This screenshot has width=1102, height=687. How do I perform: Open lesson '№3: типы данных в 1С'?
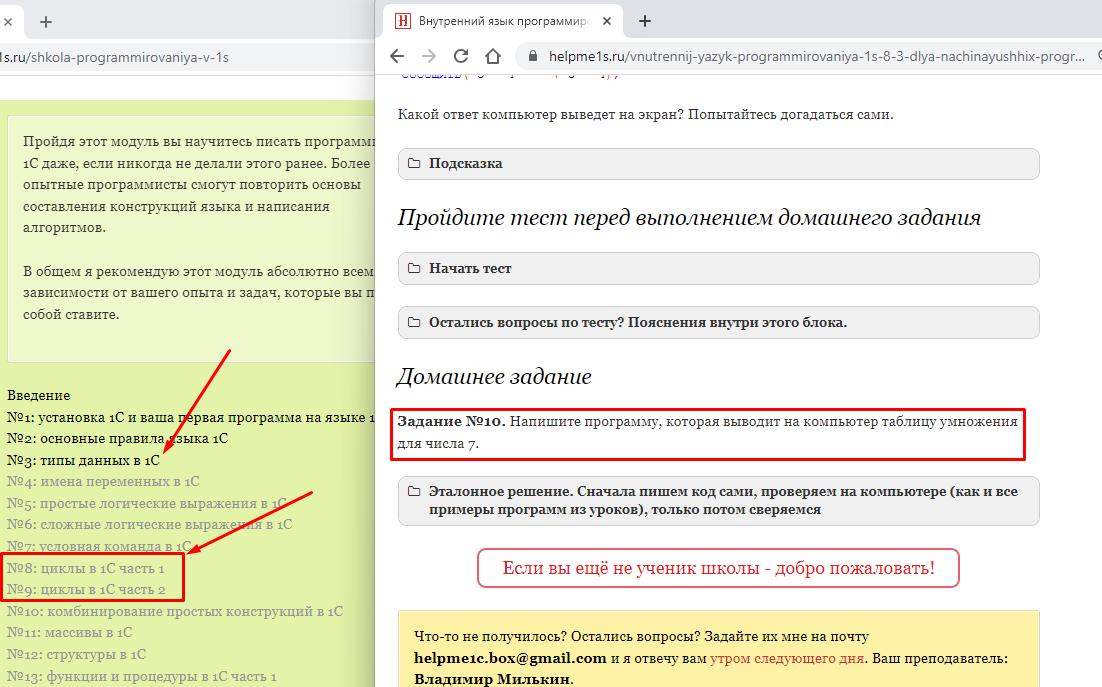pos(84,460)
